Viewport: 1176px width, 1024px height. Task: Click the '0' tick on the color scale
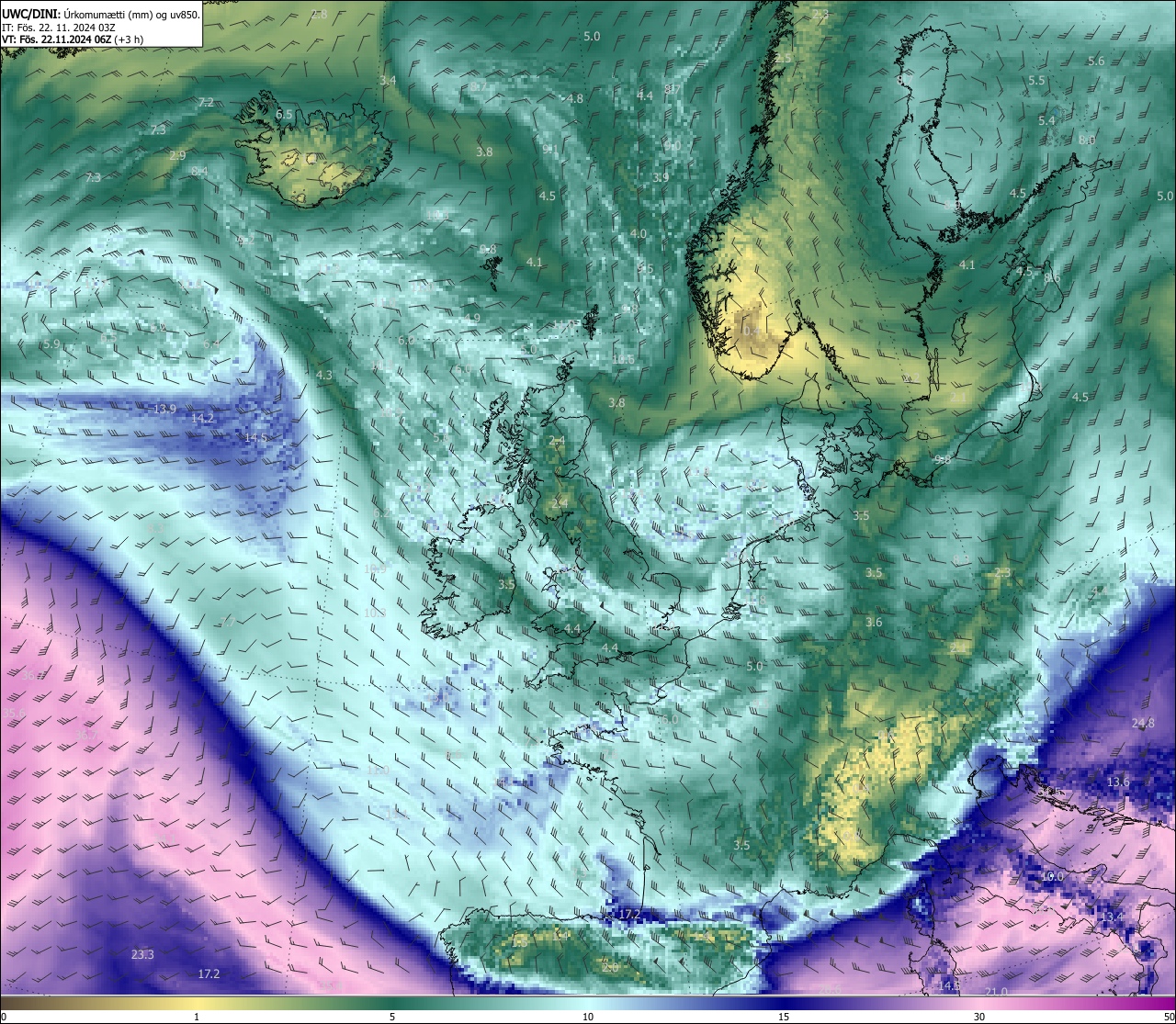[3, 1017]
